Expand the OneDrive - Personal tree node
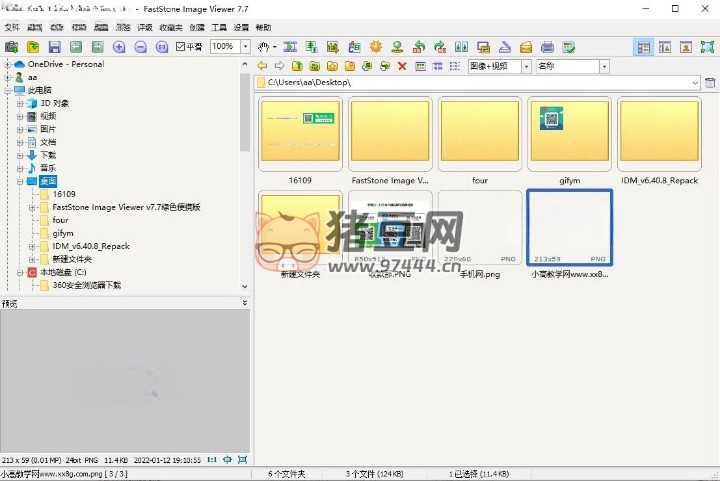 [7, 64]
